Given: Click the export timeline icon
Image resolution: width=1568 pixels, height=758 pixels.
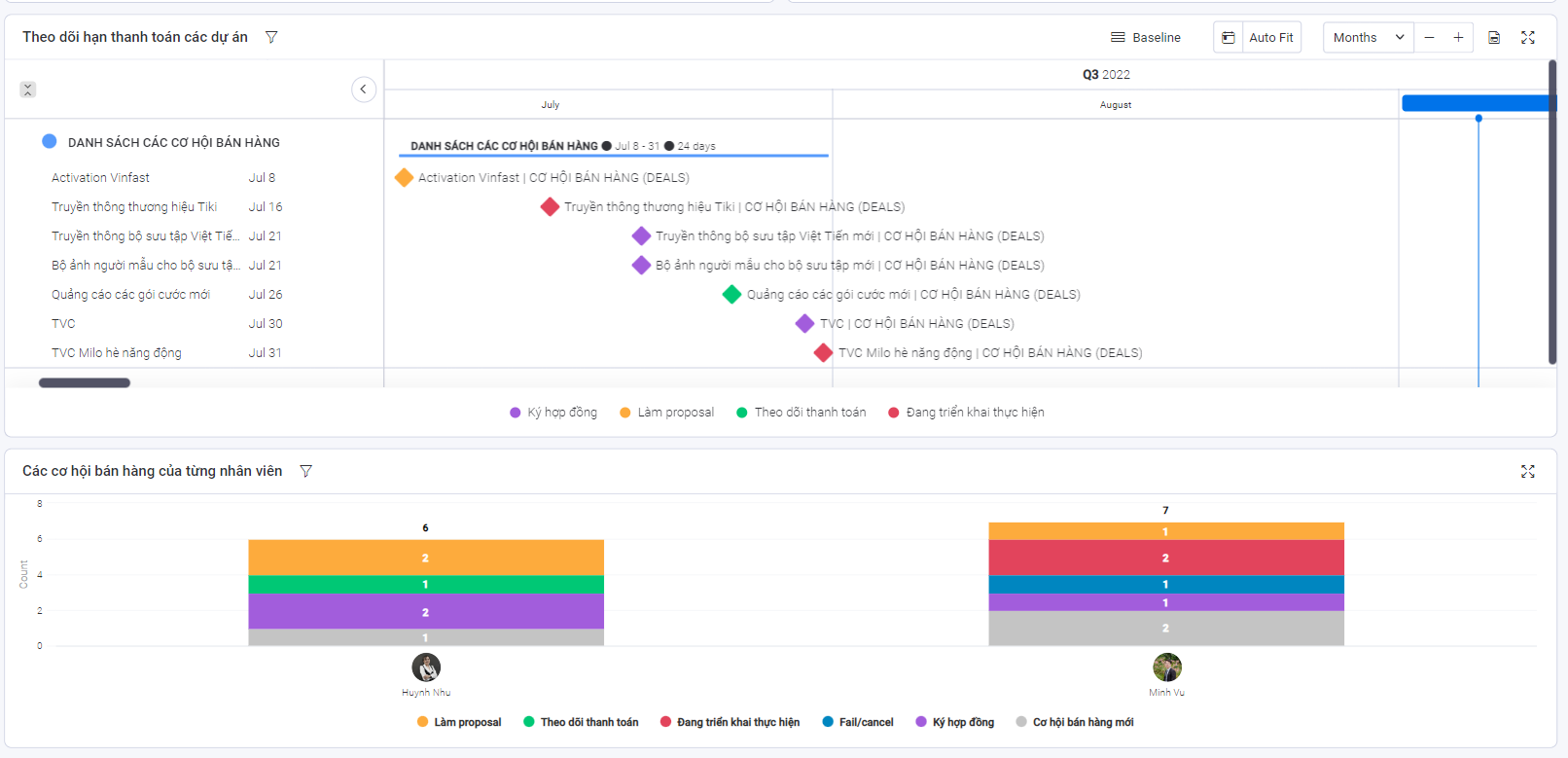Looking at the screenshot, I should tap(1494, 38).
